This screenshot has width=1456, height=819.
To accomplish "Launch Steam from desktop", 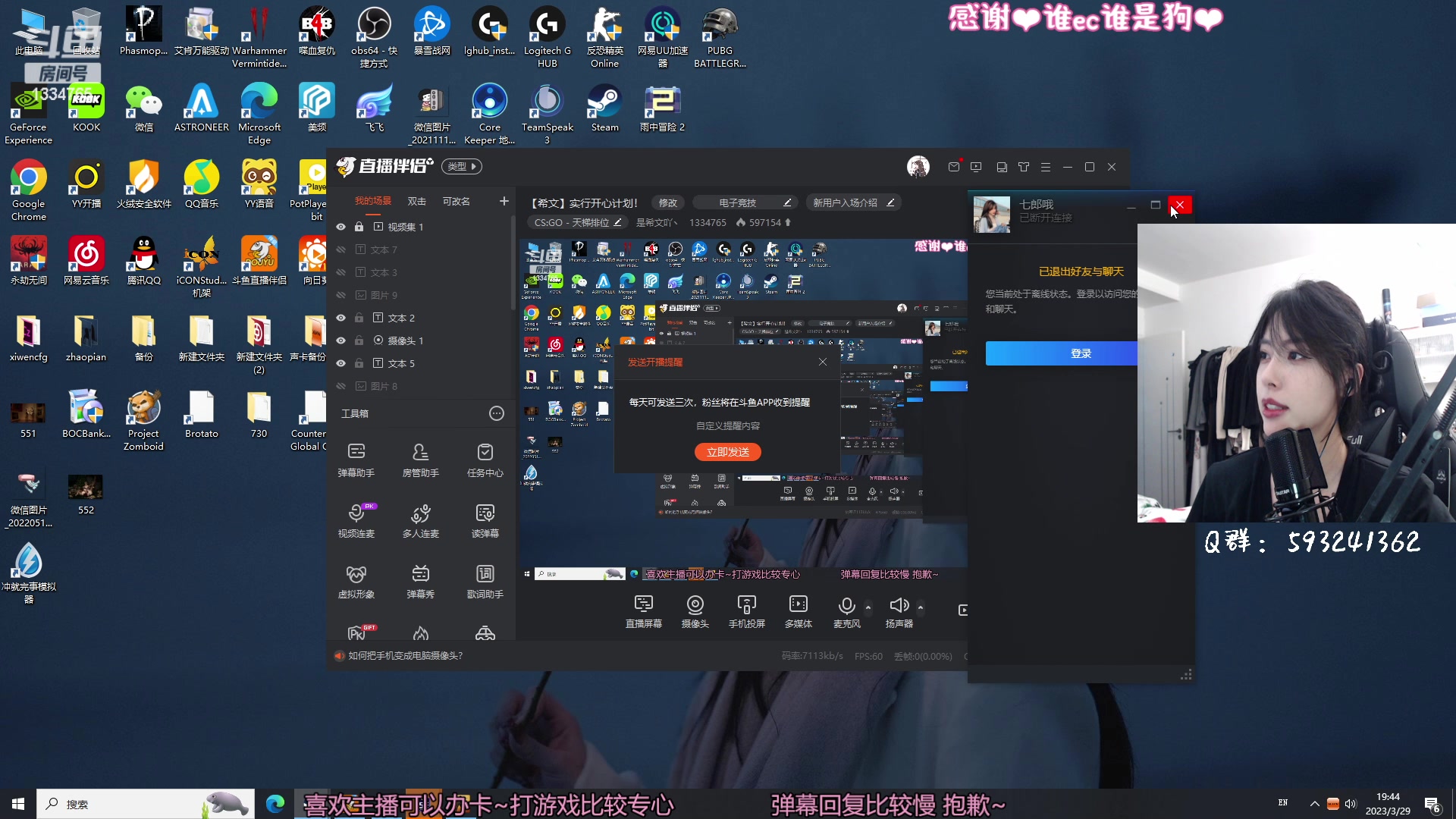I will coord(604,108).
